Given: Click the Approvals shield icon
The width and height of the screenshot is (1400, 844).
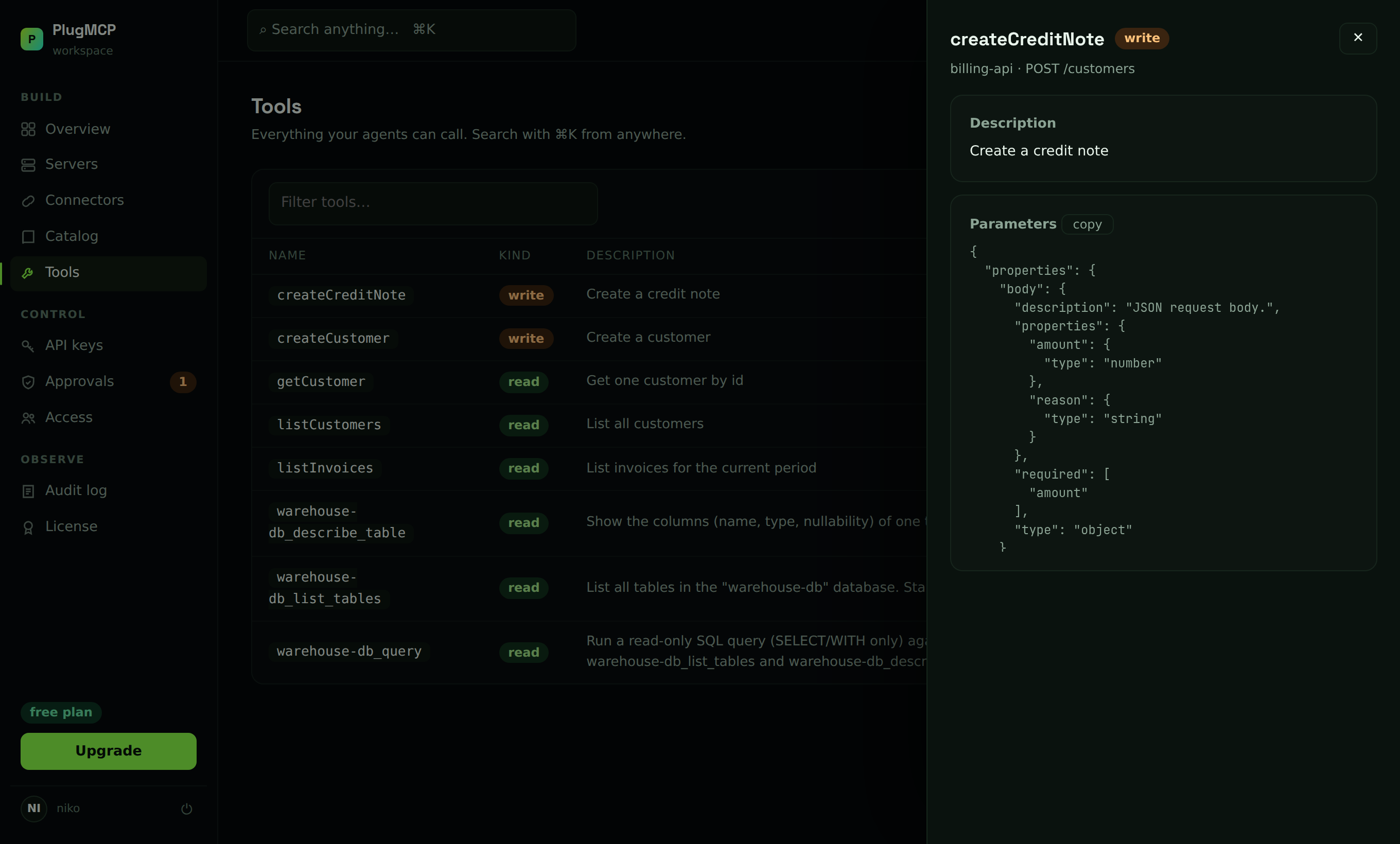Looking at the screenshot, I should point(28,382).
